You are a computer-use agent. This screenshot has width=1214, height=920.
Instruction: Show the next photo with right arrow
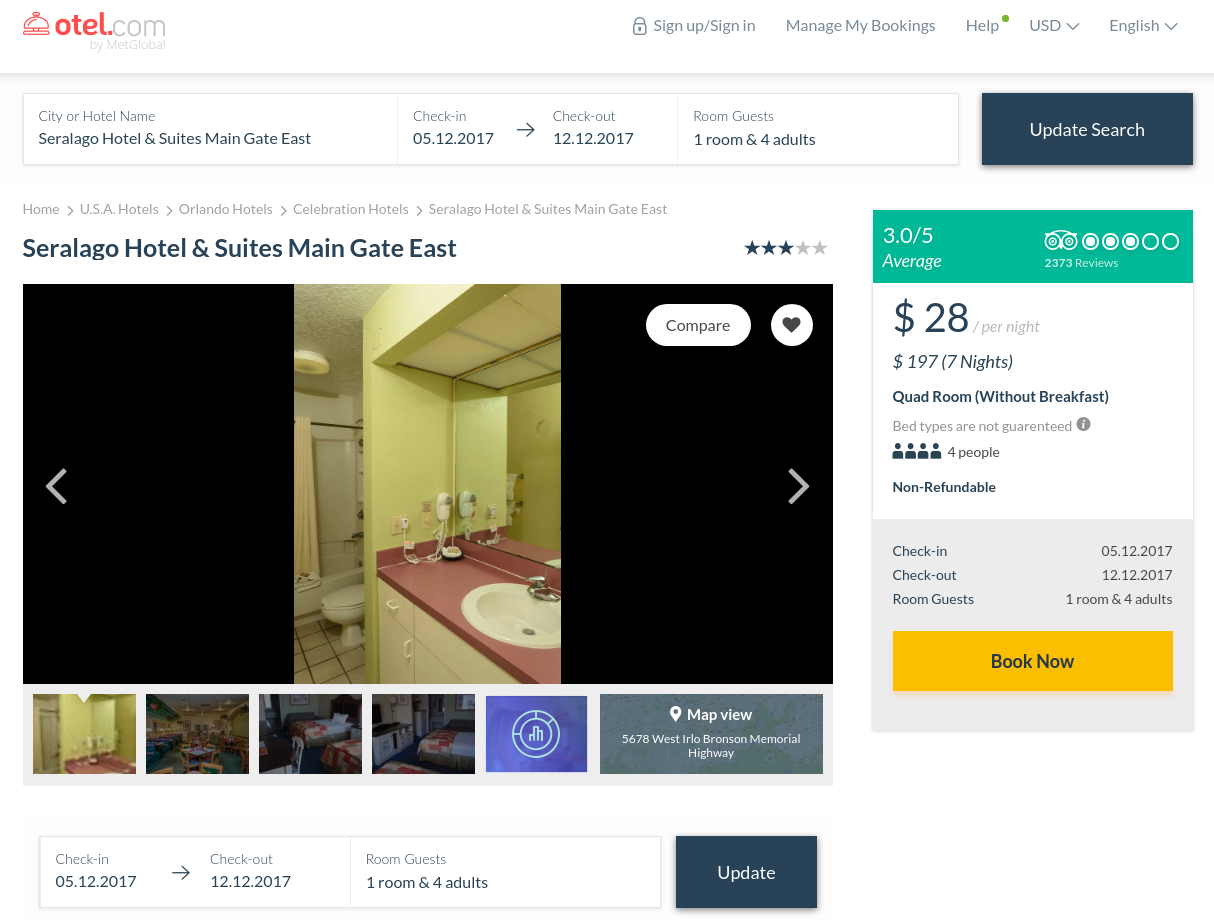(x=798, y=486)
